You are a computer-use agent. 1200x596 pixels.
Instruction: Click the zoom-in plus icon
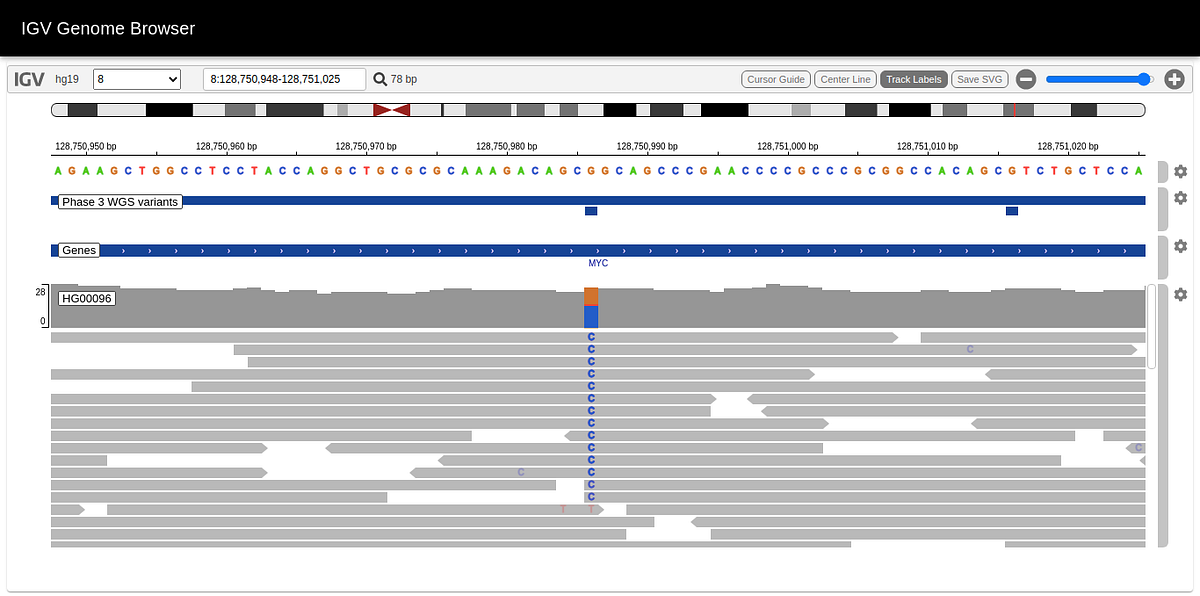pos(1174,78)
